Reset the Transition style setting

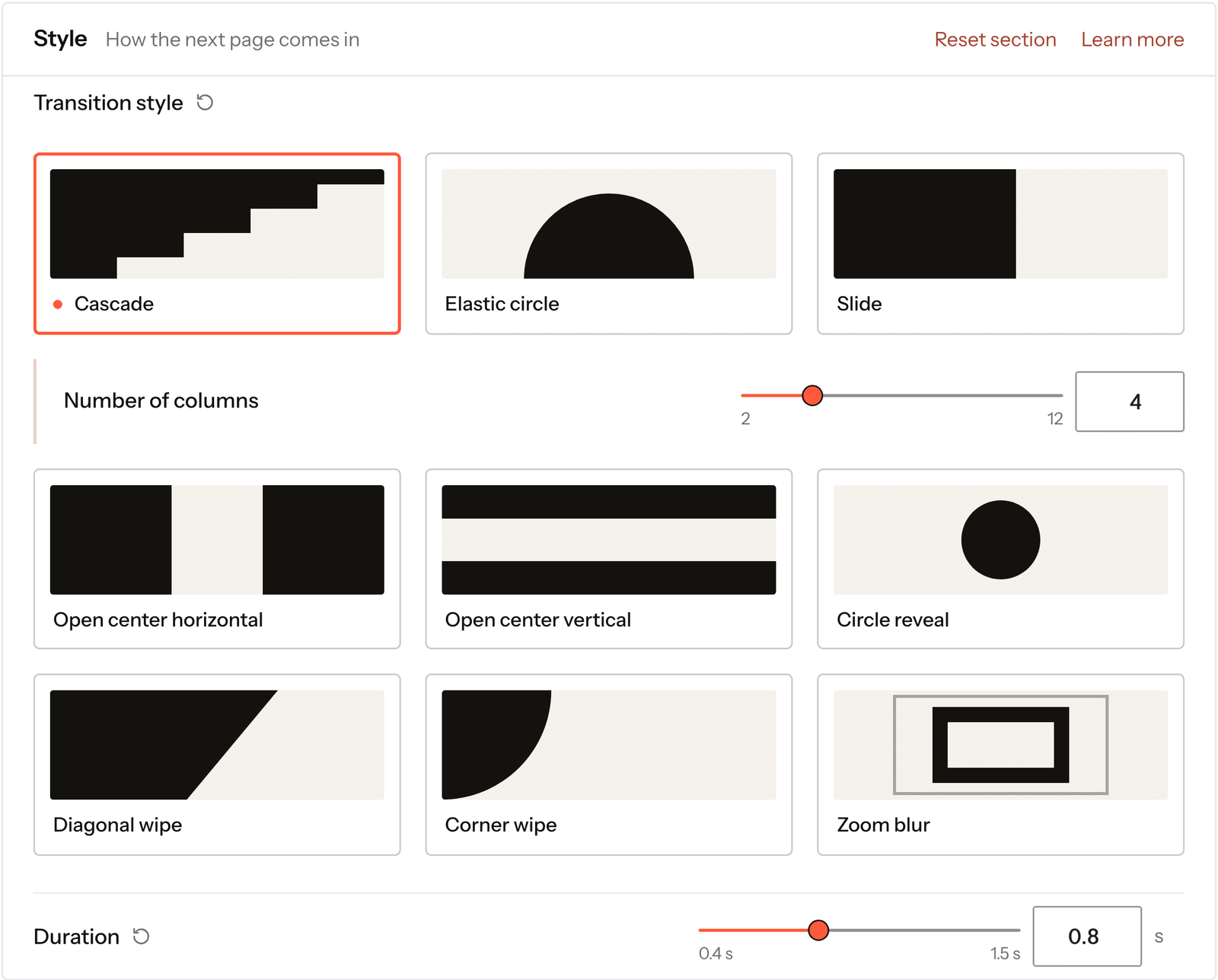205,102
